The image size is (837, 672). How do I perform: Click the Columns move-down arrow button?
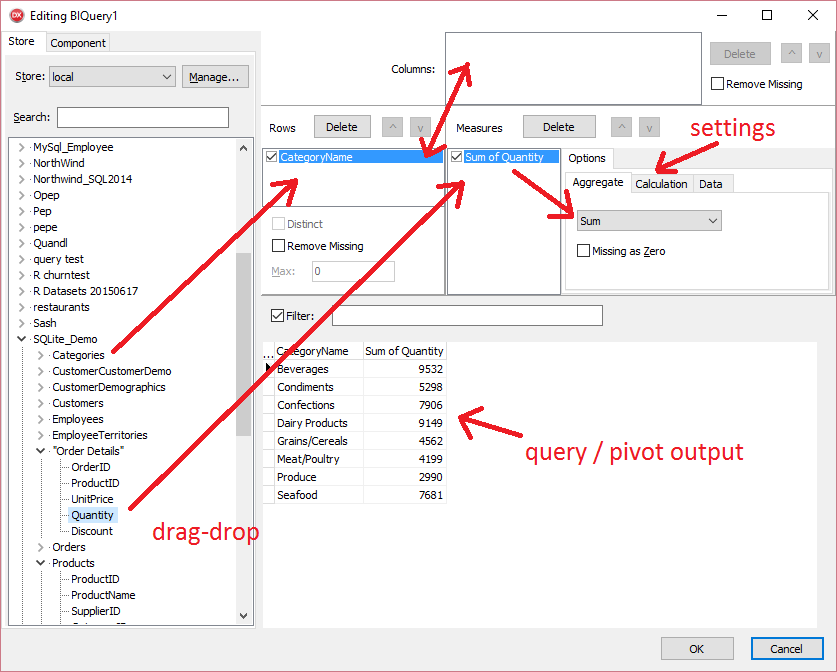[819, 53]
